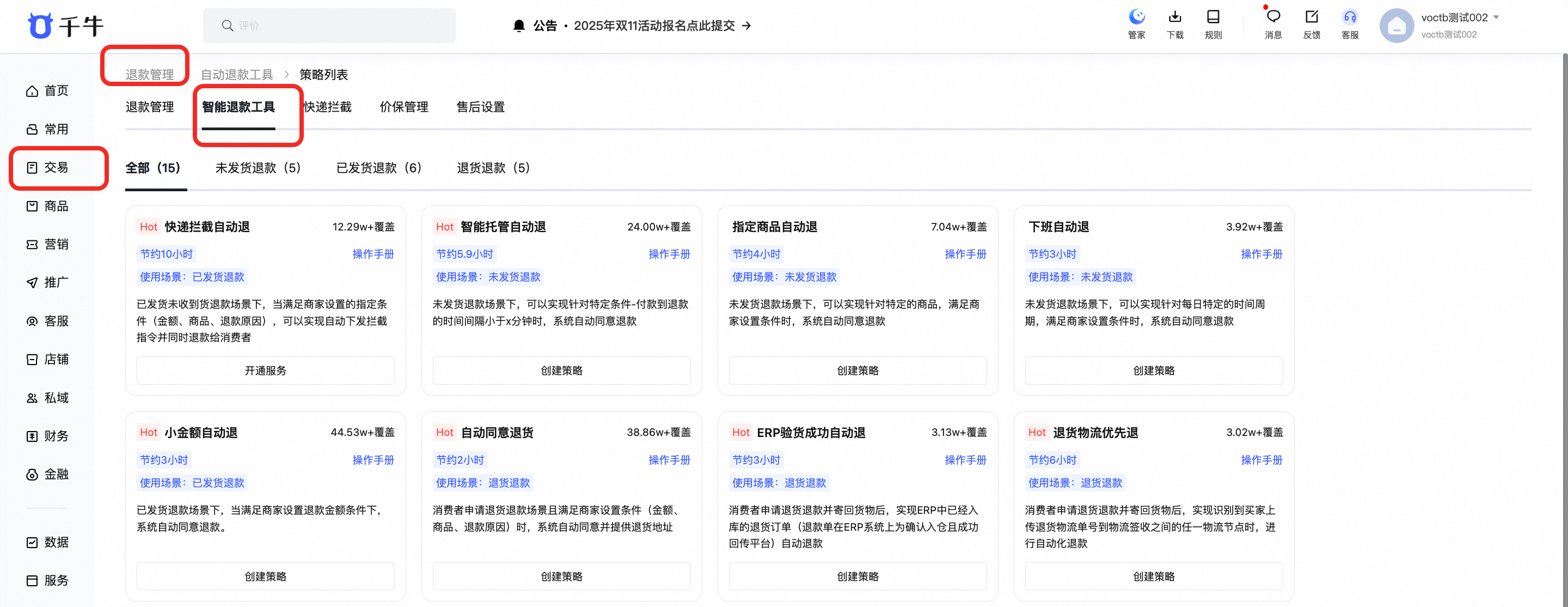Open the 操作手册 for 智能托管自动退

coord(670,254)
